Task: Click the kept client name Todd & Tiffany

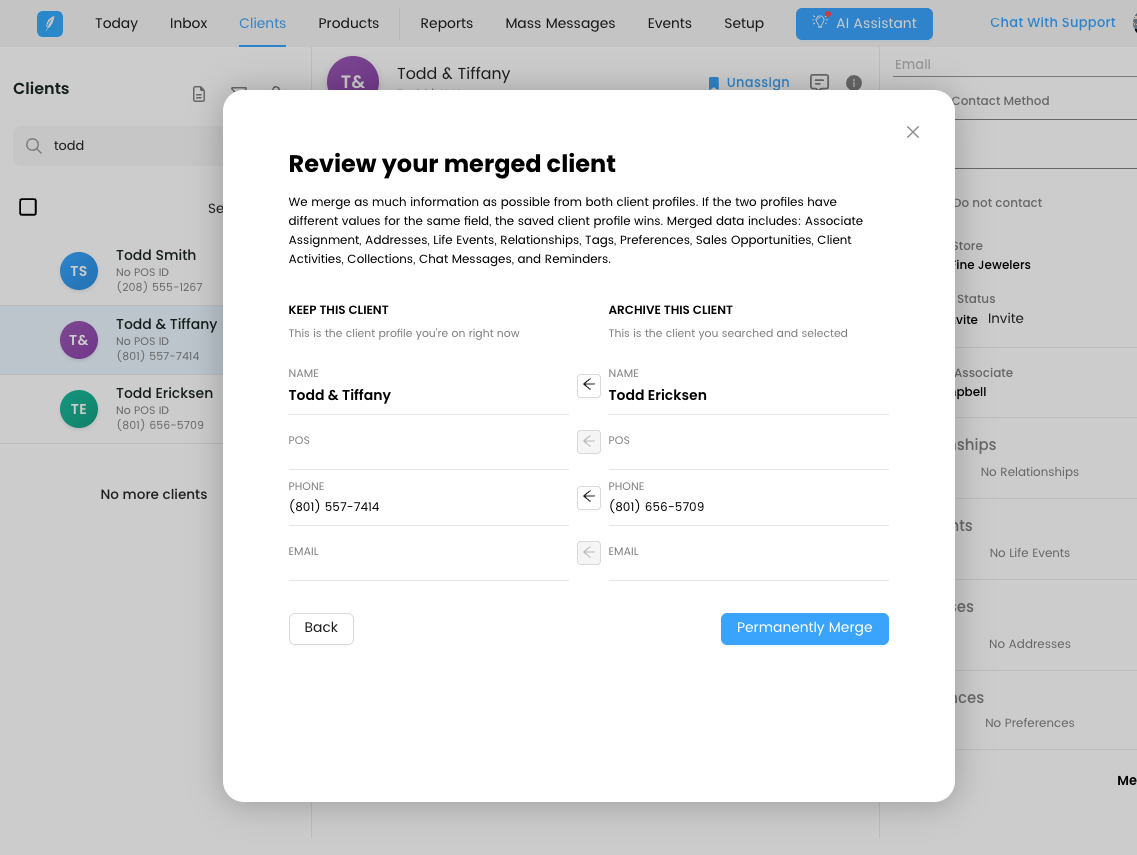Action: point(339,395)
